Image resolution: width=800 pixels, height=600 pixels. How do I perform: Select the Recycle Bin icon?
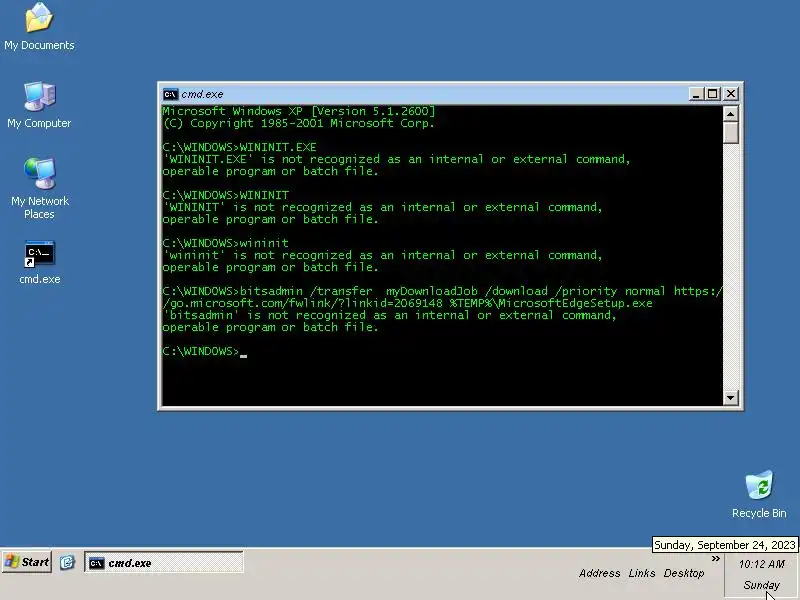point(759,495)
